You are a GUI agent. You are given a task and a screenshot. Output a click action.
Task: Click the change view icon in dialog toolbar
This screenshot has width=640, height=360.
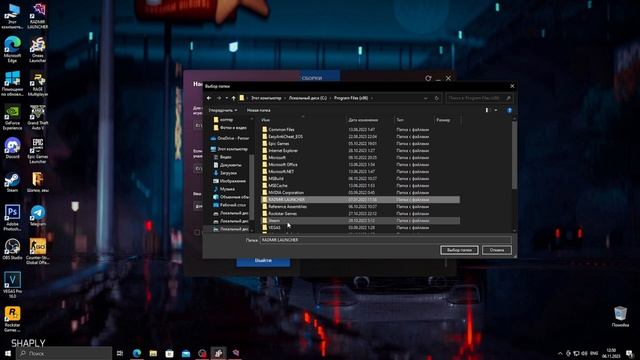pyautogui.click(x=487, y=110)
